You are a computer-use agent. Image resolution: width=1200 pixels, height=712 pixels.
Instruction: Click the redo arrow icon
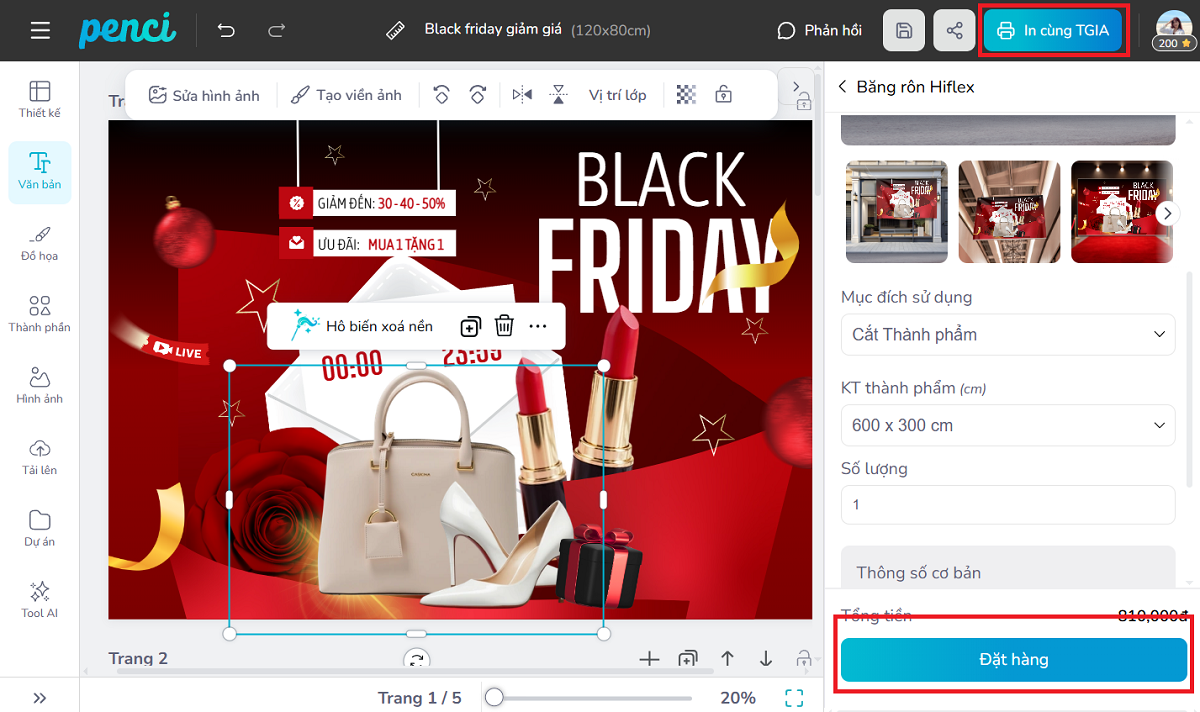coord(277,30)
